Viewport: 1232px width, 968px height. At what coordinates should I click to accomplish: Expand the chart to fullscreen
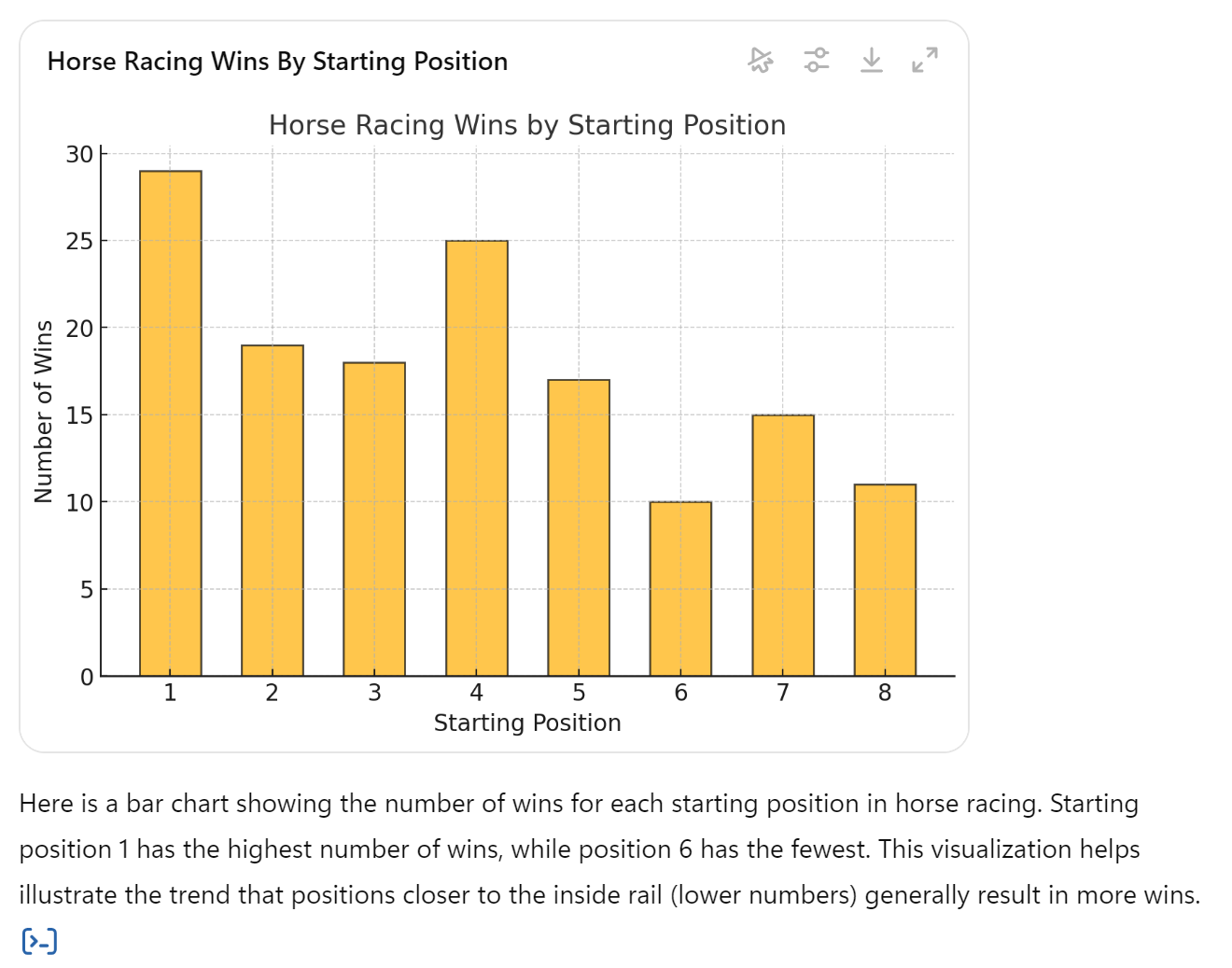[x=925, y=61]
